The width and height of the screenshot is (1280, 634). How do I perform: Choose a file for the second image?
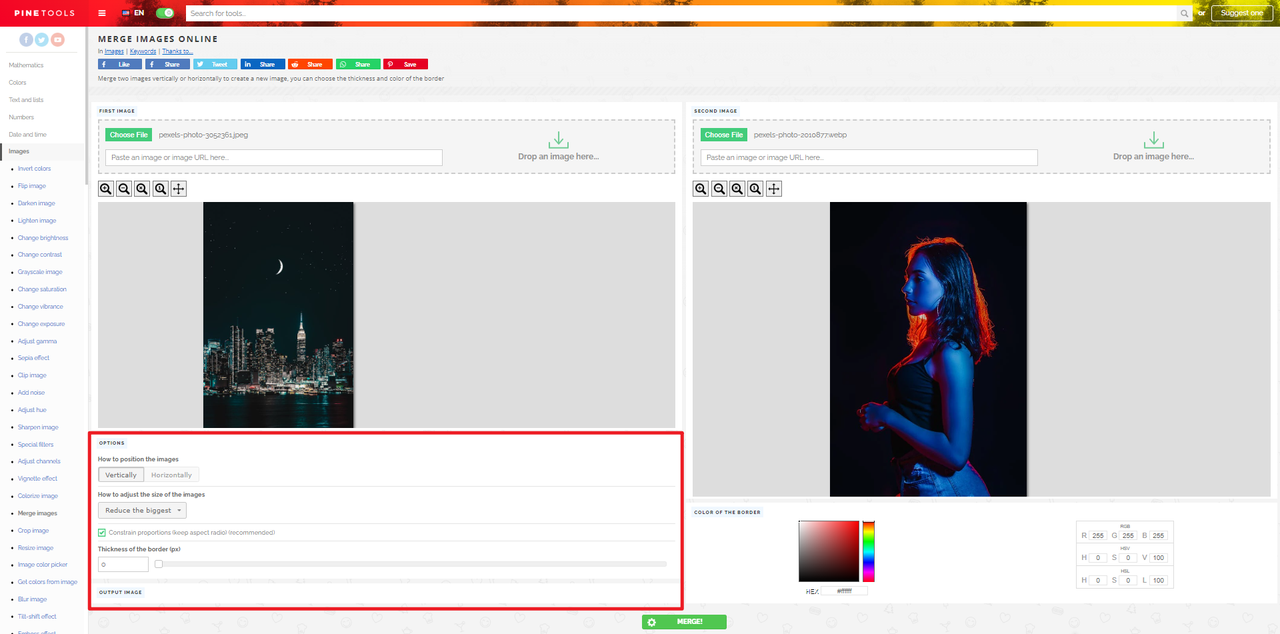click(x=724, y=134)
